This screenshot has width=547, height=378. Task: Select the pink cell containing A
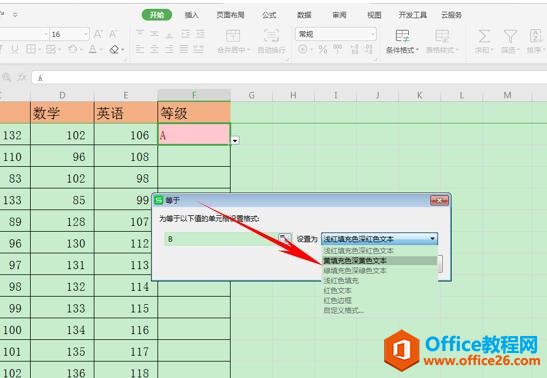pyautogui.click(x=194, y=134)
